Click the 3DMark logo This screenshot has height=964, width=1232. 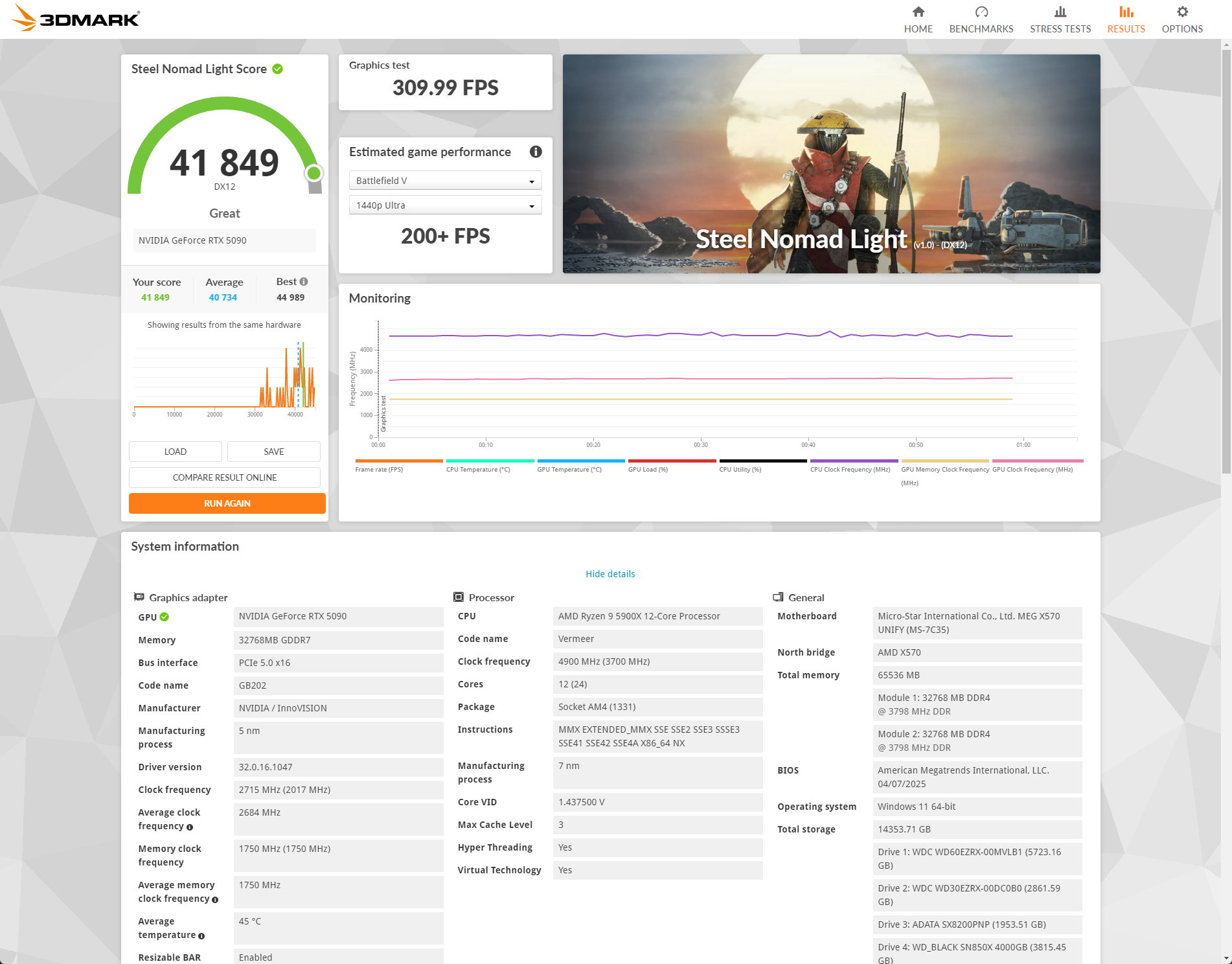point(76,17)
